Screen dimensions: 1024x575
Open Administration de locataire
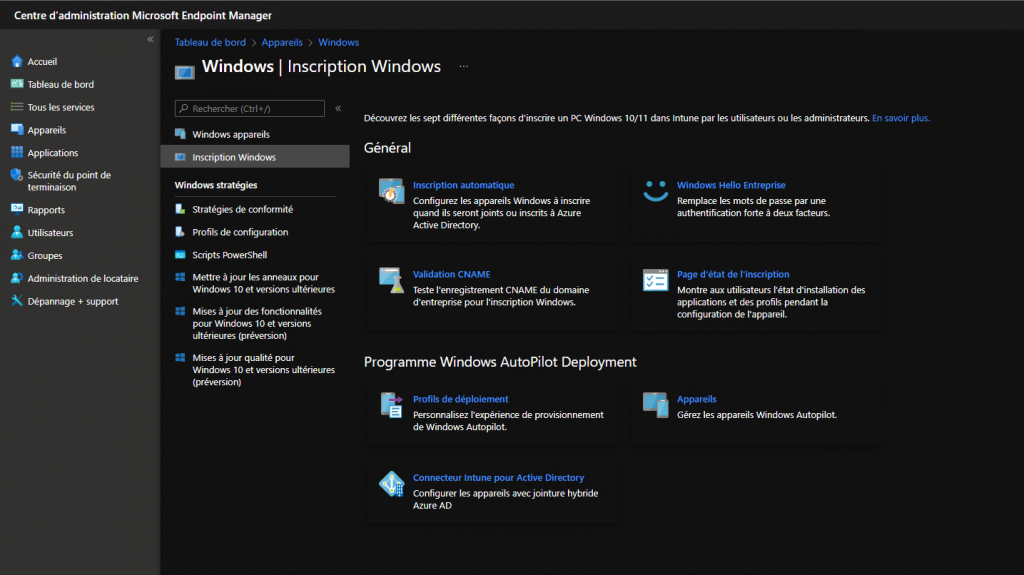point(83,278)
